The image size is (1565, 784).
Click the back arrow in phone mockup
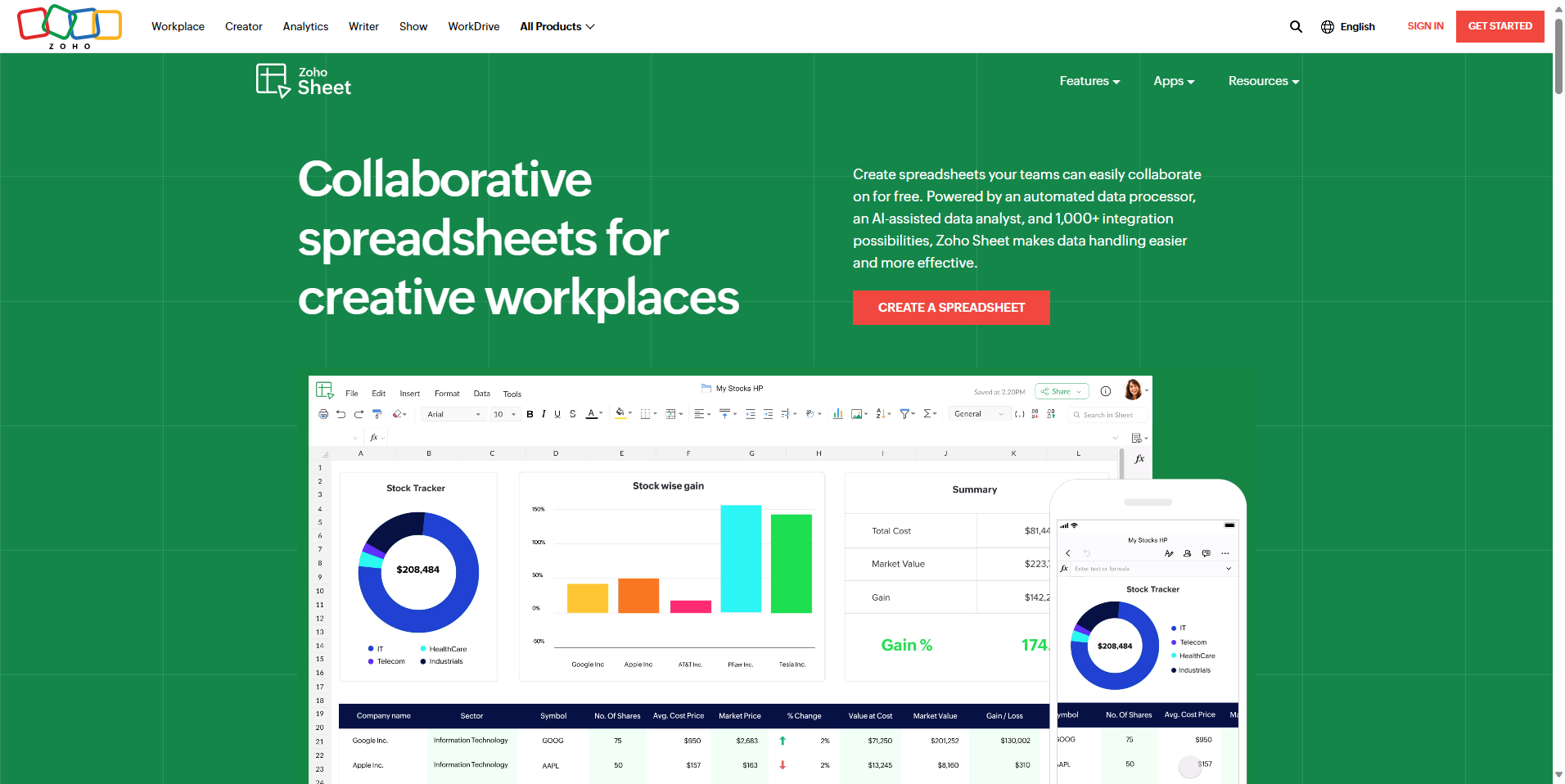(1068, 553)
